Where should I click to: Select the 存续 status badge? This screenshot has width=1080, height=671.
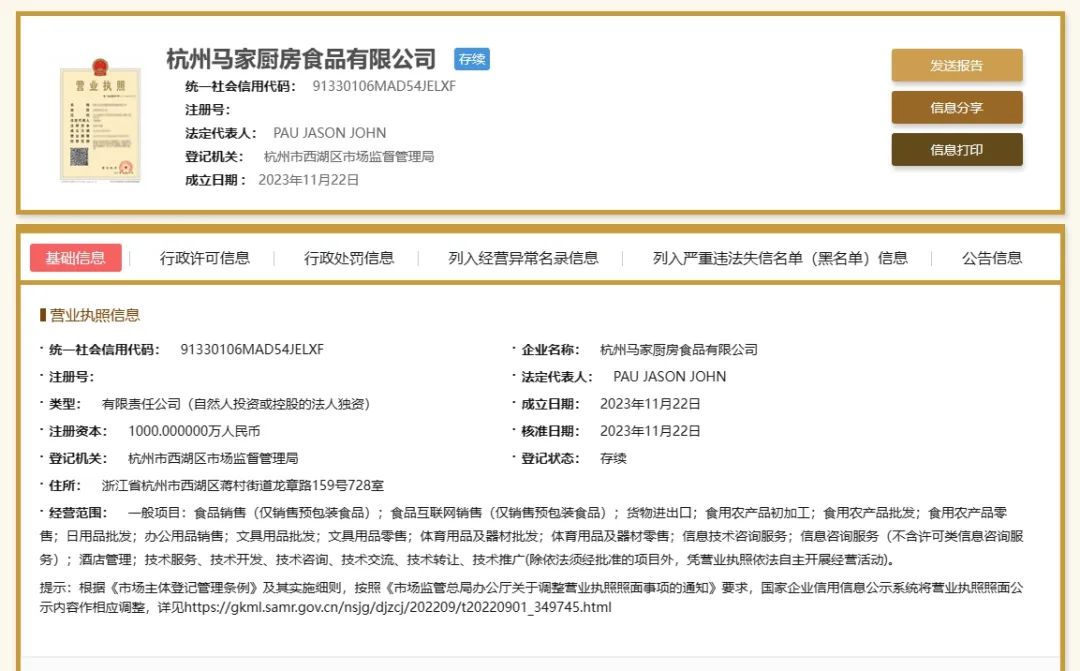pyautogui.click(x=471, y=60)
